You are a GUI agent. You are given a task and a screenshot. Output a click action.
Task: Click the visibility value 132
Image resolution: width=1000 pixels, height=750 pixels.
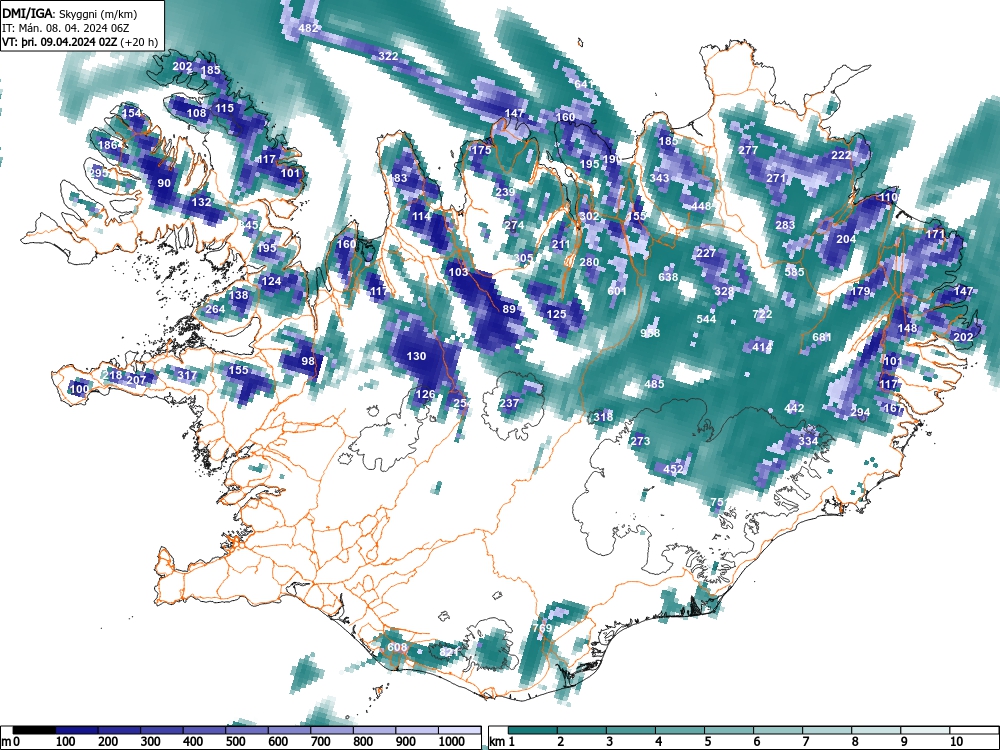(202, 202)
